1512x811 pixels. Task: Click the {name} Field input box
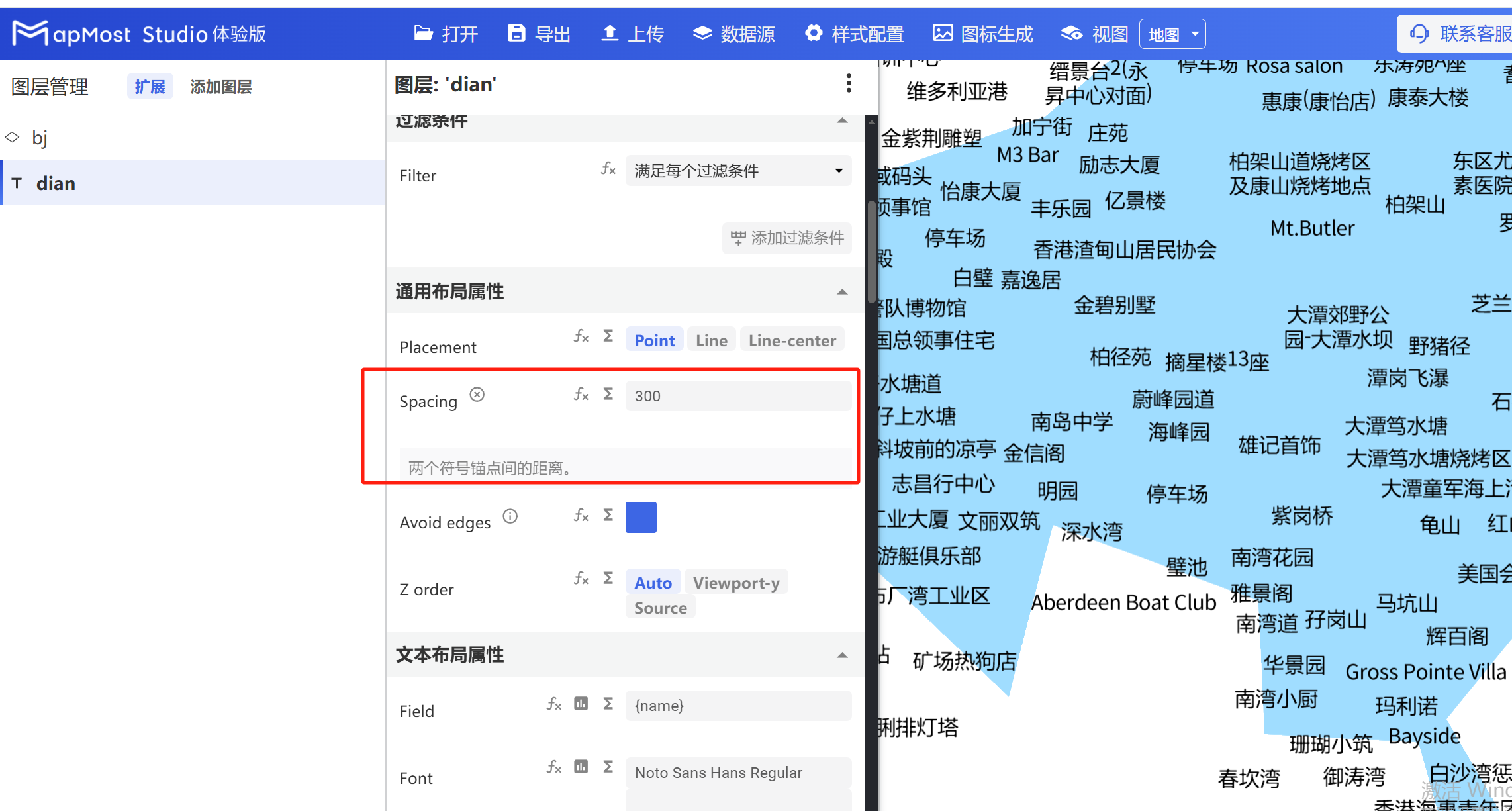click(x=737, y=706)
